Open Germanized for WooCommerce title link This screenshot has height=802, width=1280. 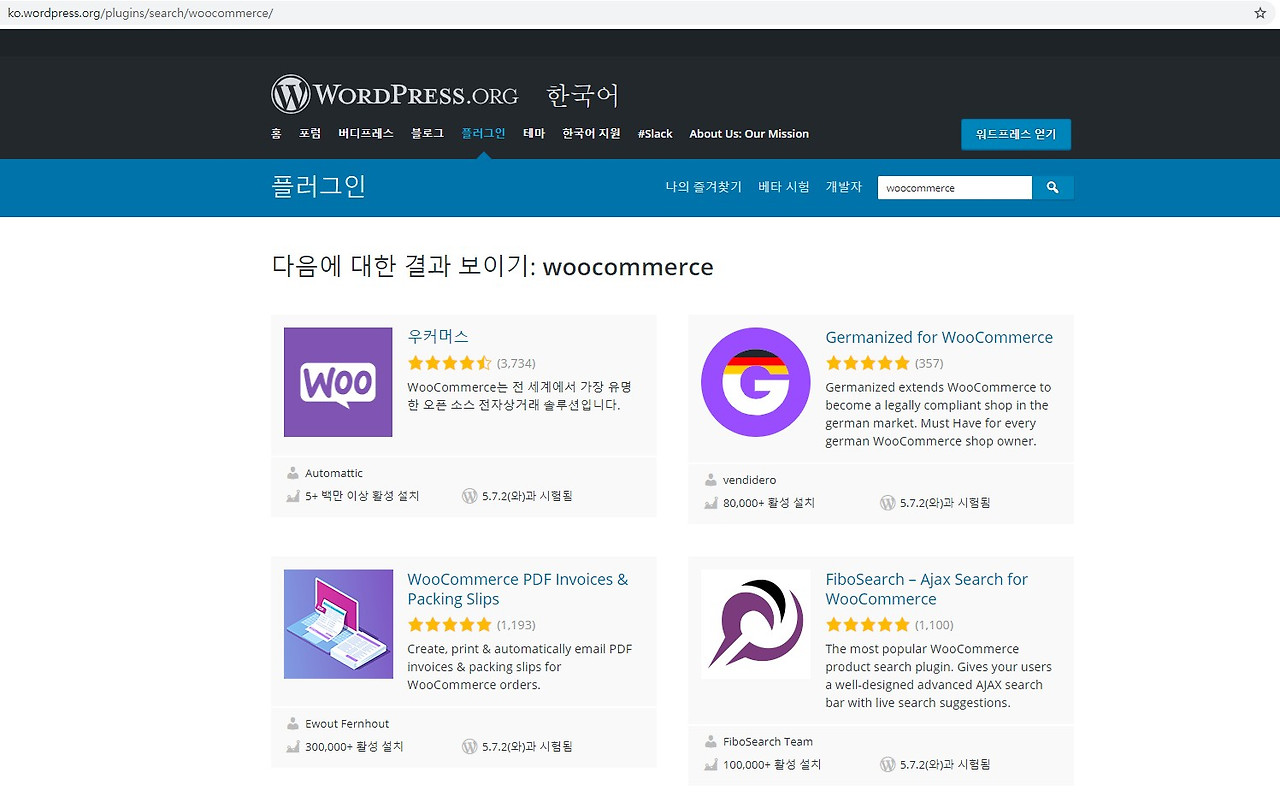pos(939,337)
